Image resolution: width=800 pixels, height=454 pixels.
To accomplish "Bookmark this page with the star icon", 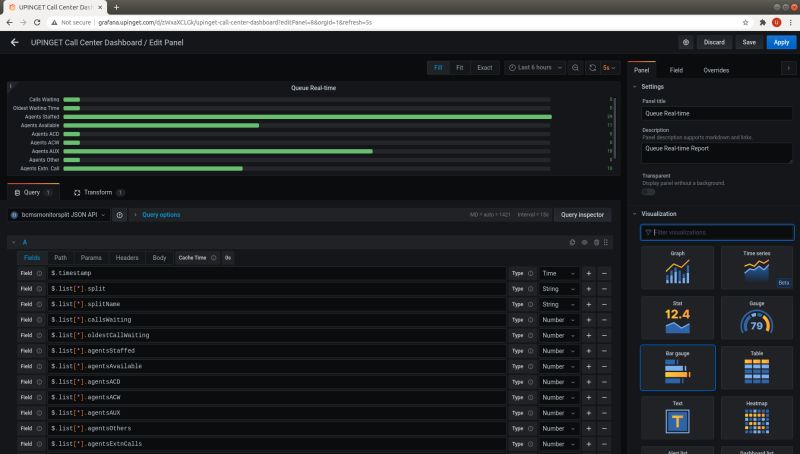I will [x=745, y=22].
